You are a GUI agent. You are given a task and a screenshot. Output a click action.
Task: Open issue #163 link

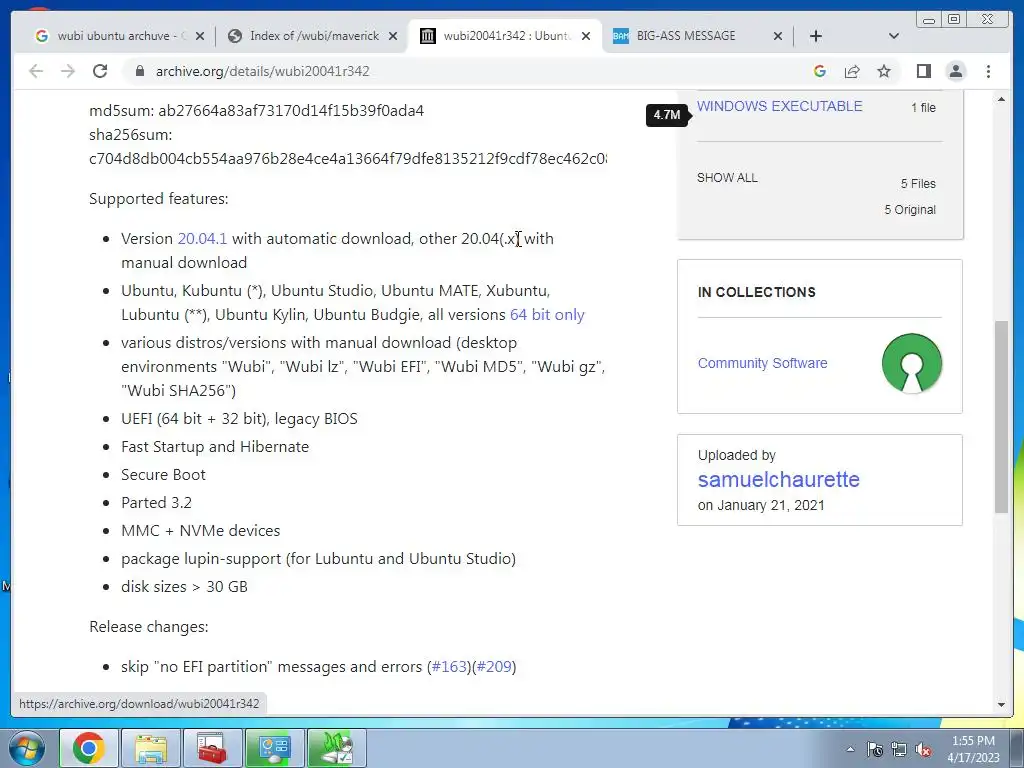click(449, 667)
